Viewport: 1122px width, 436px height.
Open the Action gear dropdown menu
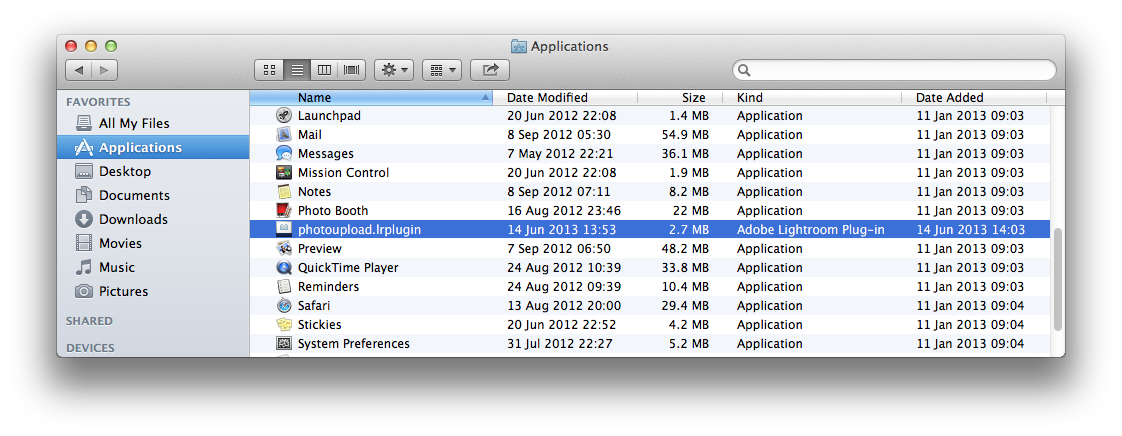pos(393,70)
